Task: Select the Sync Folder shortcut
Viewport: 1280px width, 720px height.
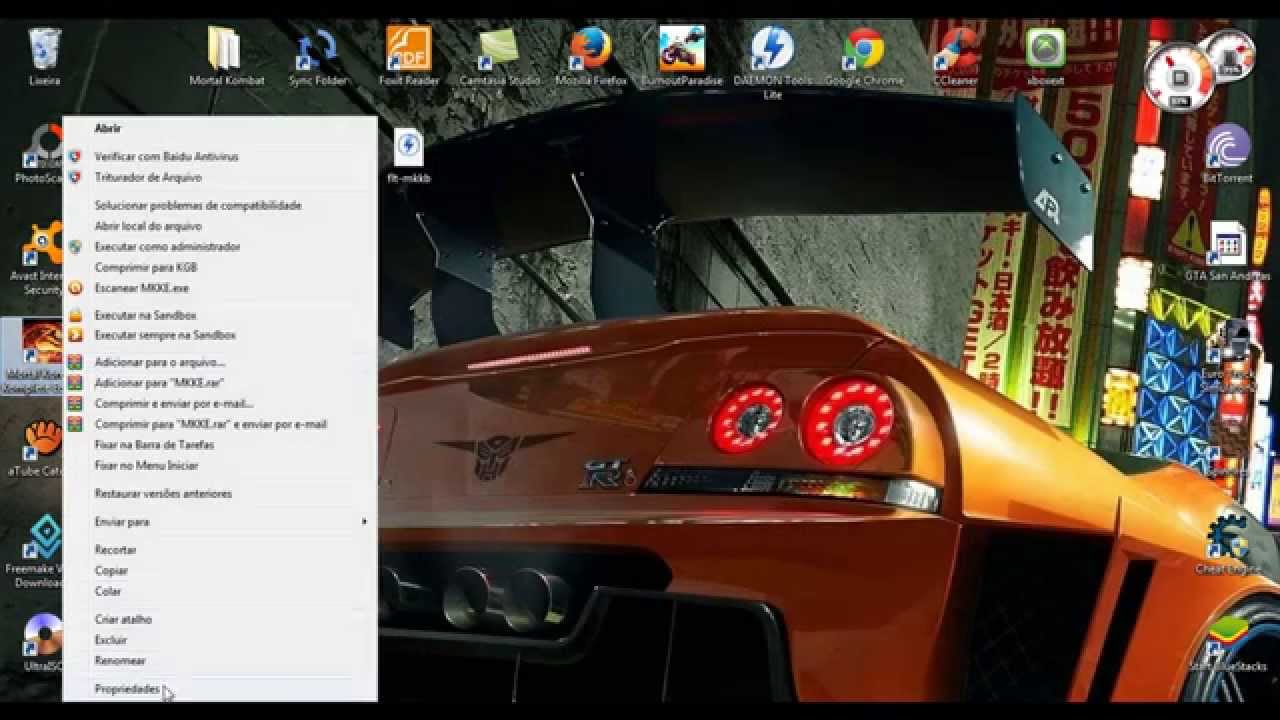Action: click(318, 56)
